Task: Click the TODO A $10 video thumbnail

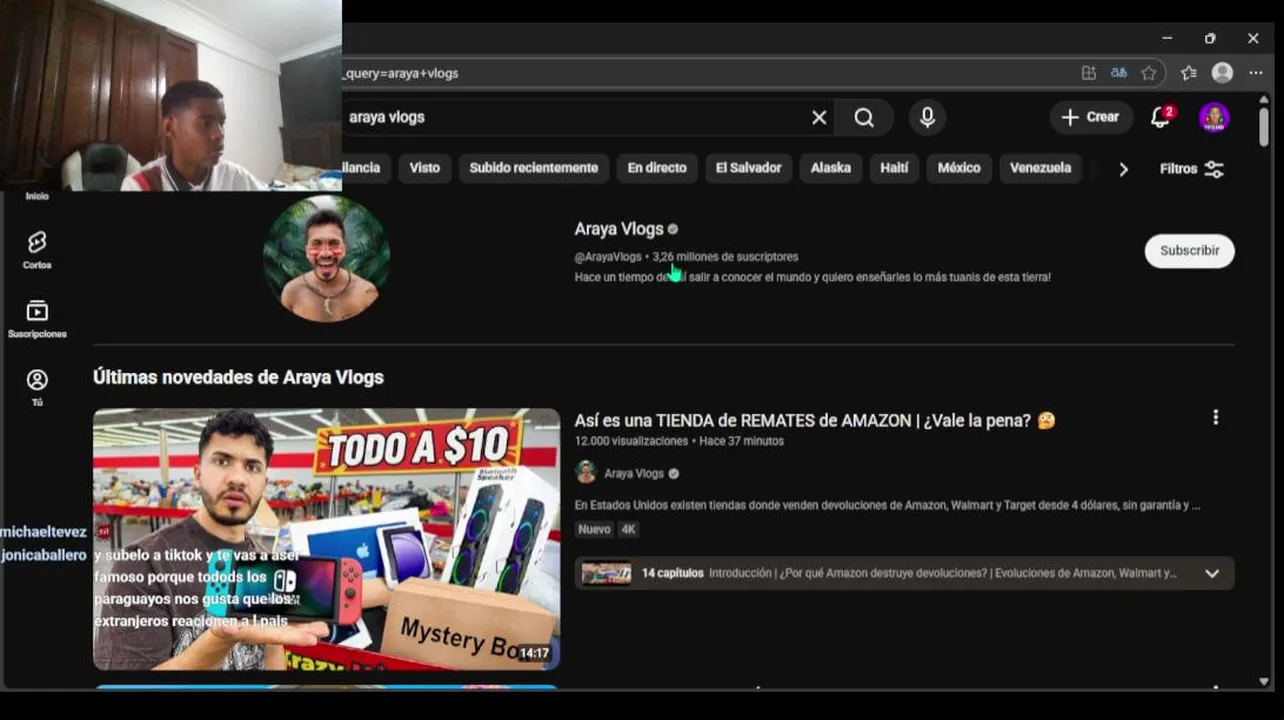Action: click(326, 539)
